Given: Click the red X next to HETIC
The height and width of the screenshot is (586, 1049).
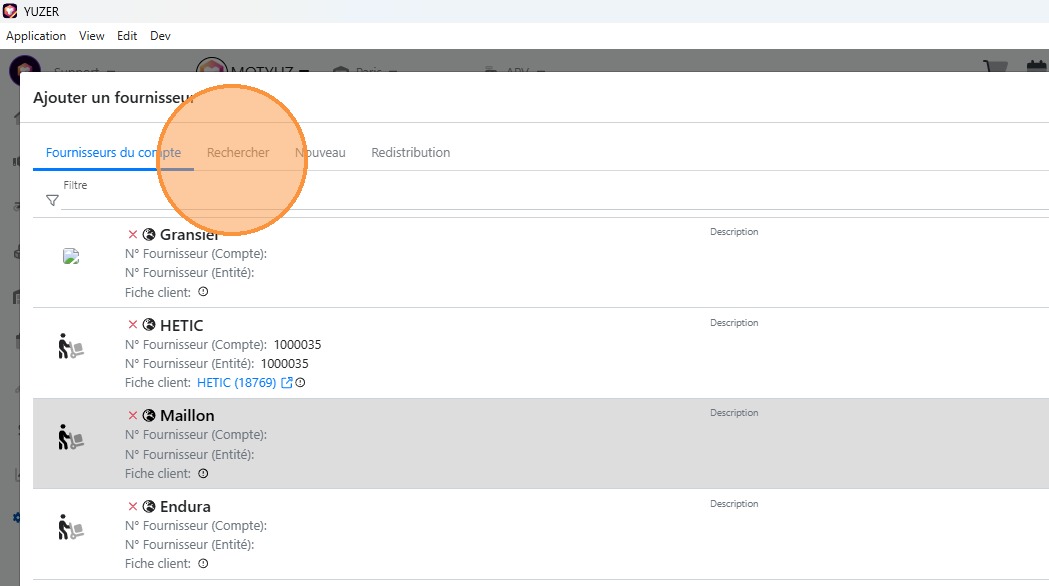Looking at the screenshot, I should point(132,325).
